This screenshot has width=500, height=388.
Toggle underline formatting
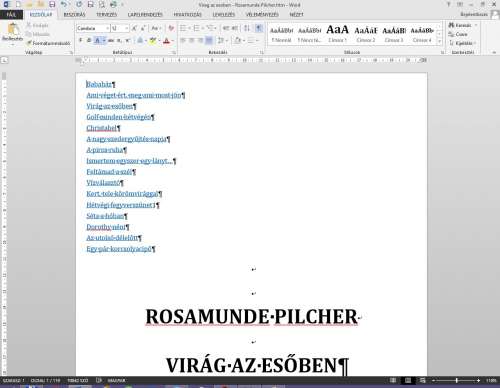pyautogui.click(x=97, y=41)
